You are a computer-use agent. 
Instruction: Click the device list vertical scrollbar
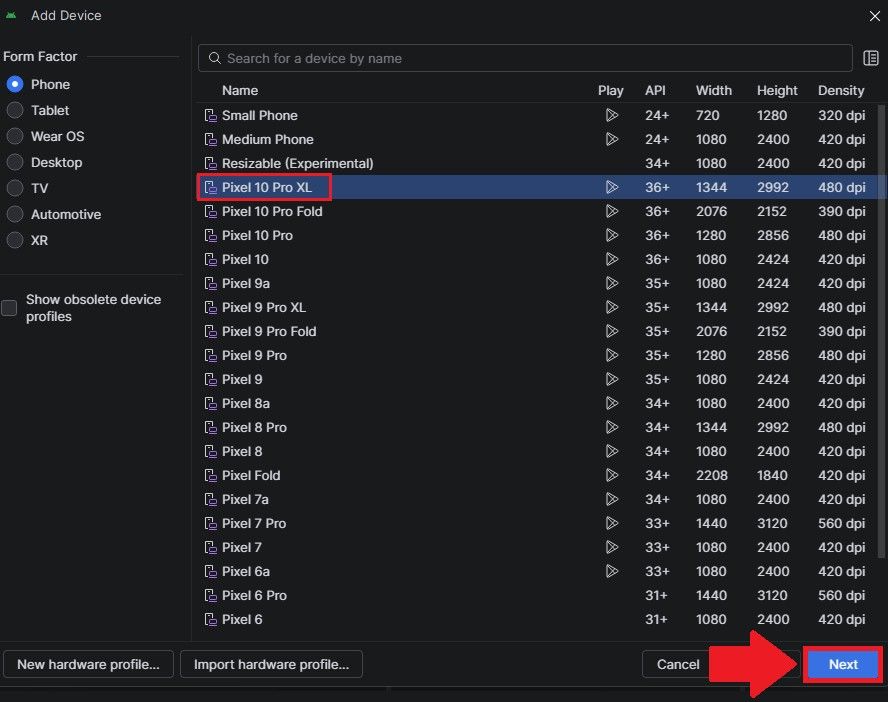[881, 331]
